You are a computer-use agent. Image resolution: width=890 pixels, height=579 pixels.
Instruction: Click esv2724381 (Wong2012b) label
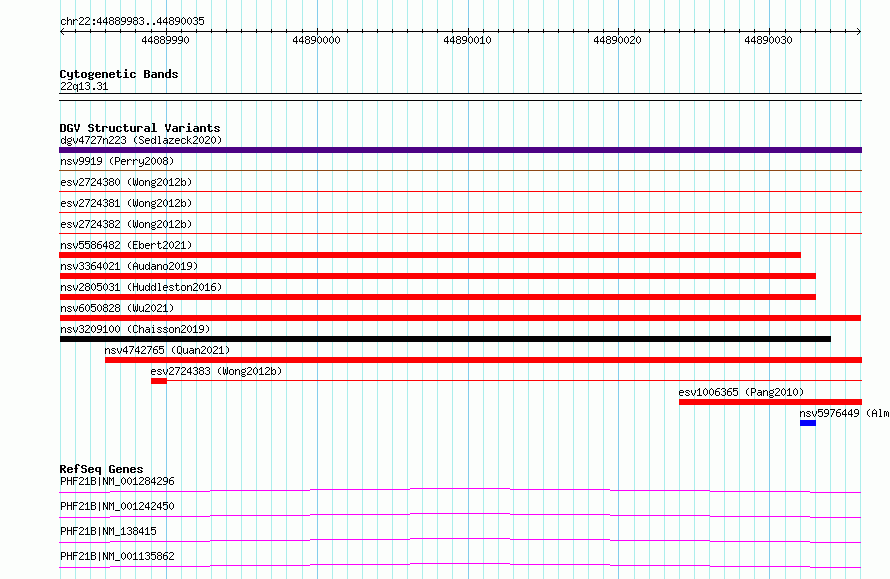click(x=126, y=203)
